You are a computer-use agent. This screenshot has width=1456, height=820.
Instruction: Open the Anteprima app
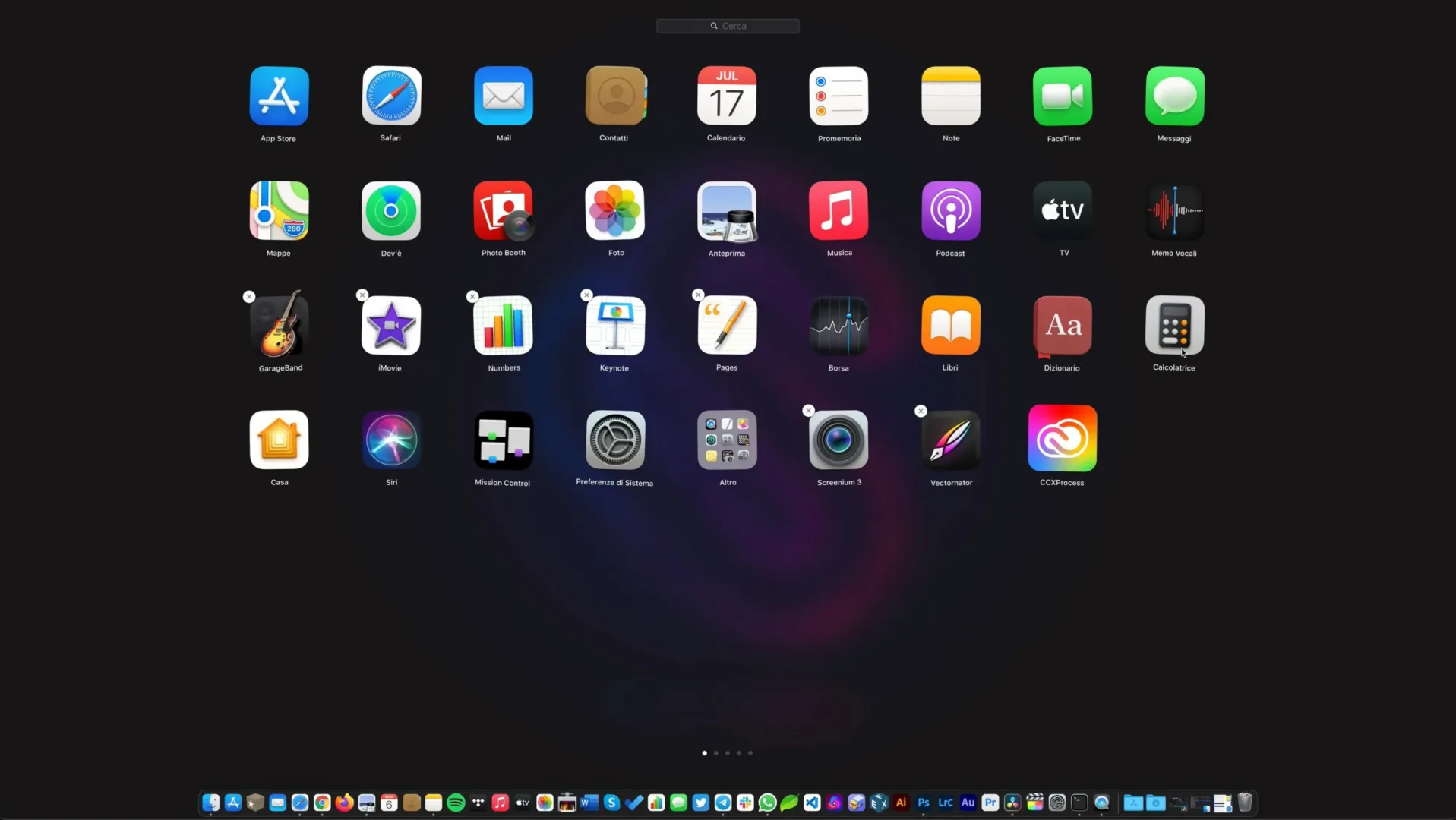[727, 211]
